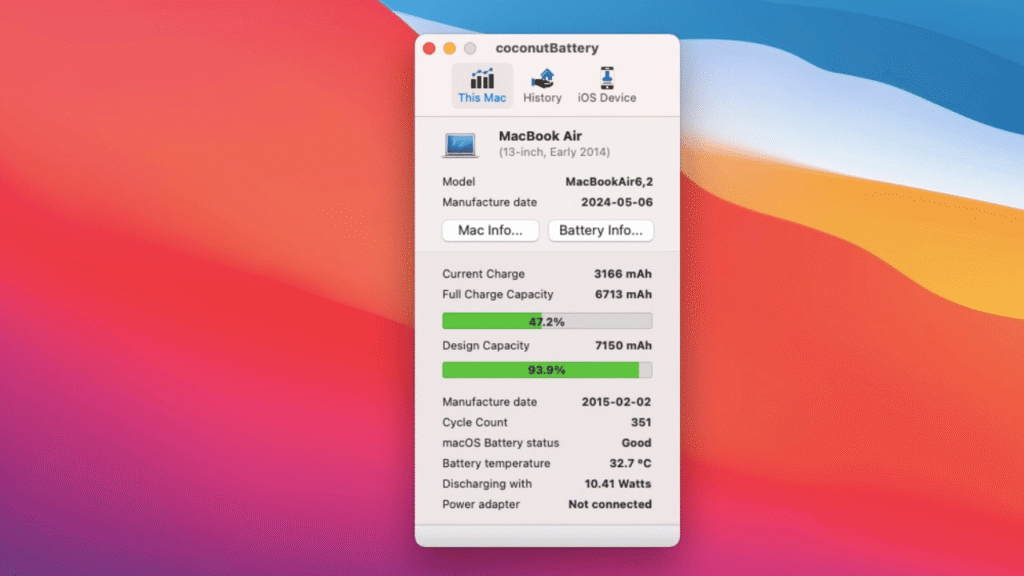Click the 2024-05-06 manufacture date
Screen dimensions: 1024x576
pyautogui.click(x=616, y=202)
